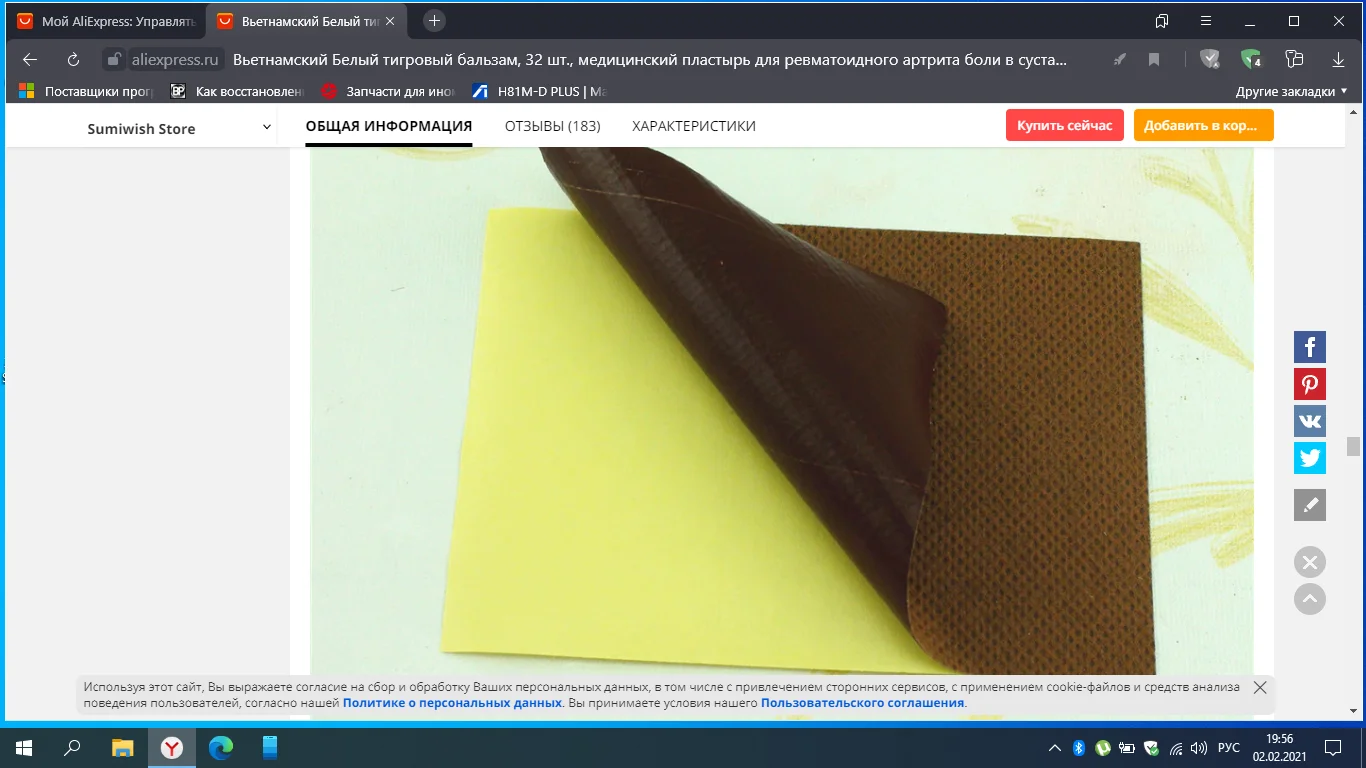Launch Microsoft Edge from the taskbar

click(221, 747)
